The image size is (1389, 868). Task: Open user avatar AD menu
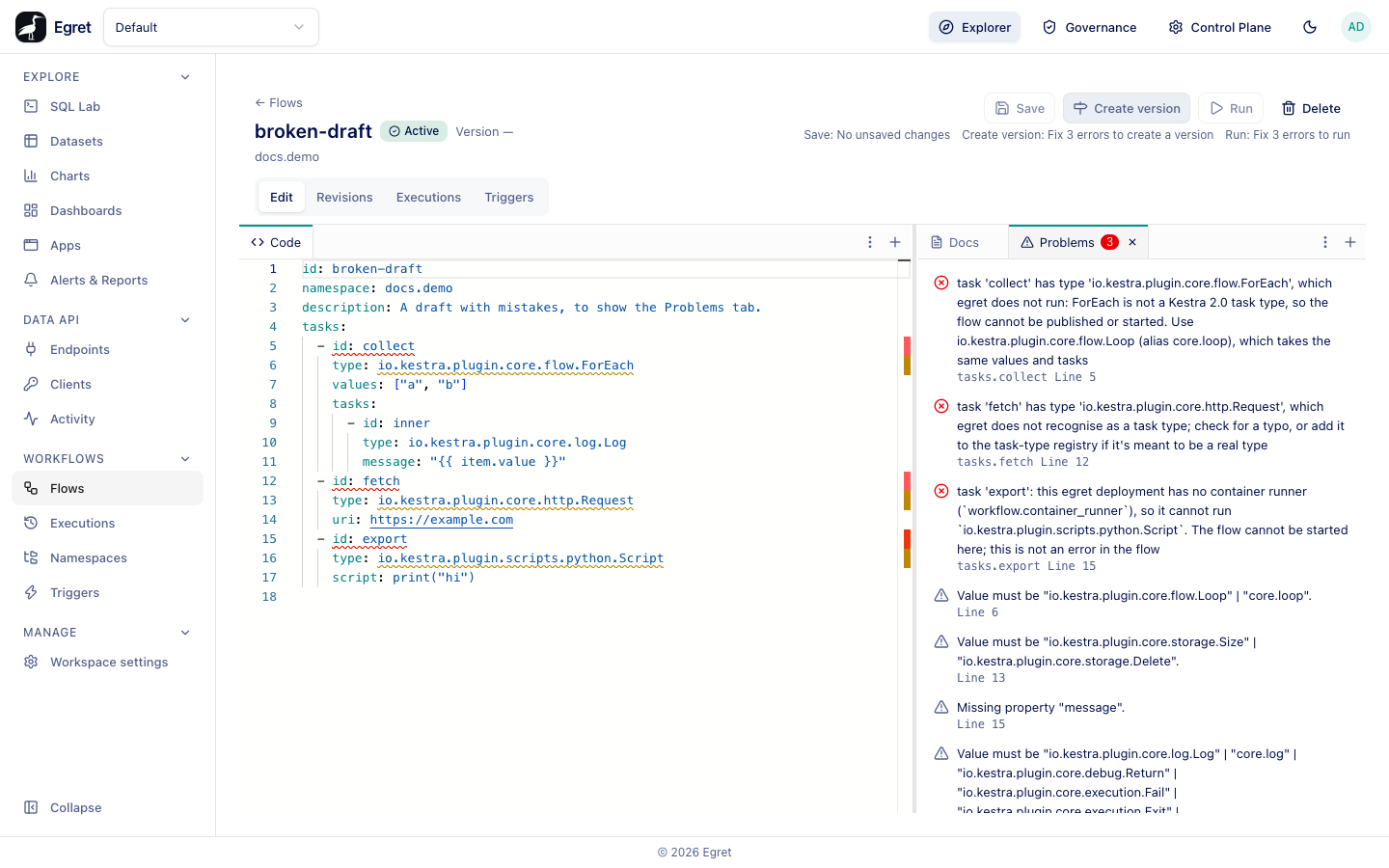tap(1356, 27)
